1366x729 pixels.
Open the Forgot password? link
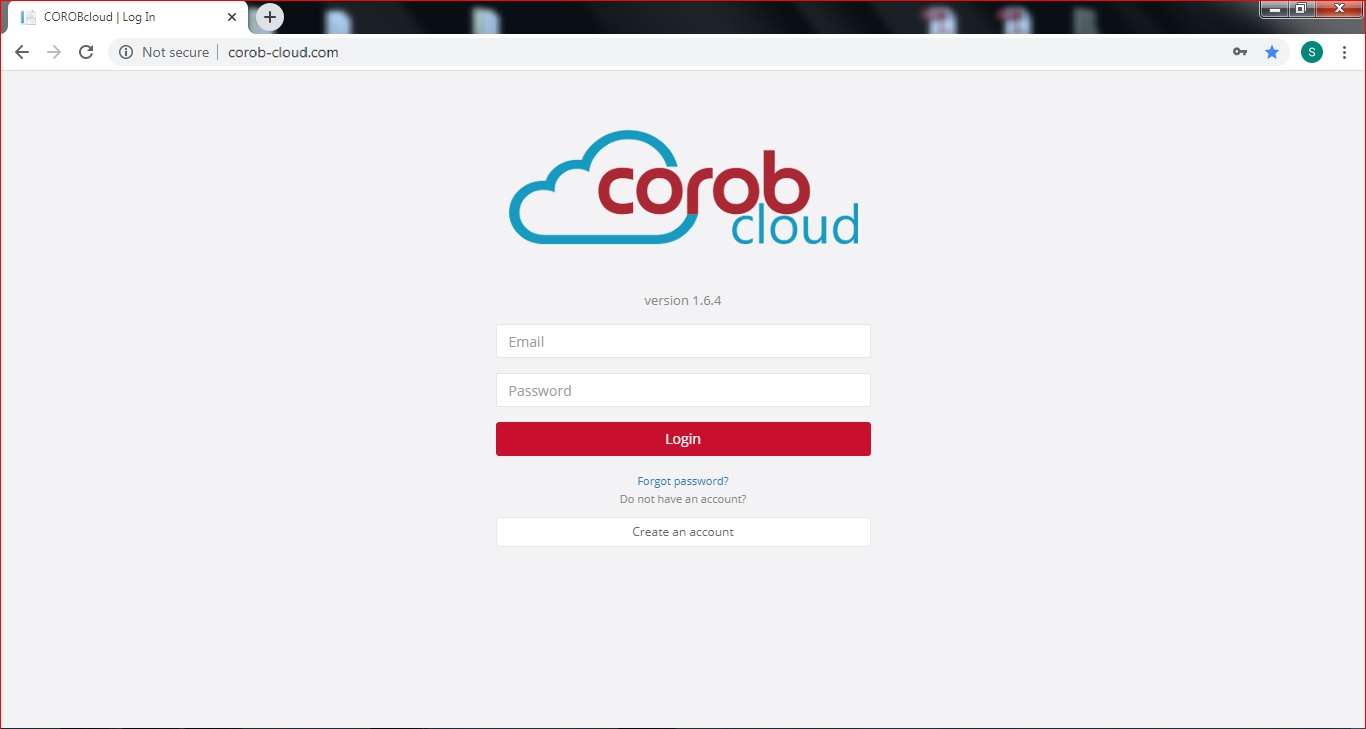click(683, 481)
